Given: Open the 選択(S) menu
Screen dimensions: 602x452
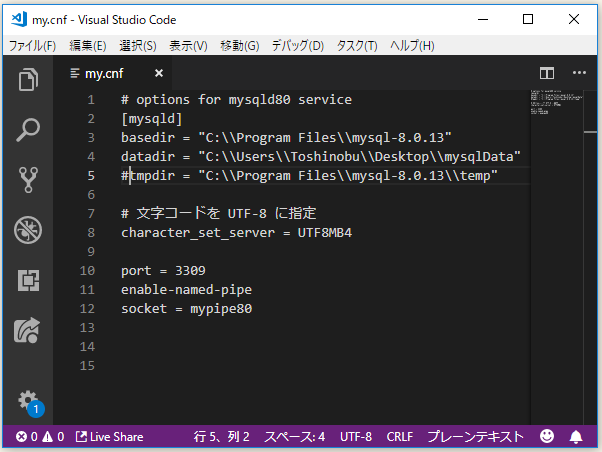Looking at the screenshot, I should pos(138,46).
